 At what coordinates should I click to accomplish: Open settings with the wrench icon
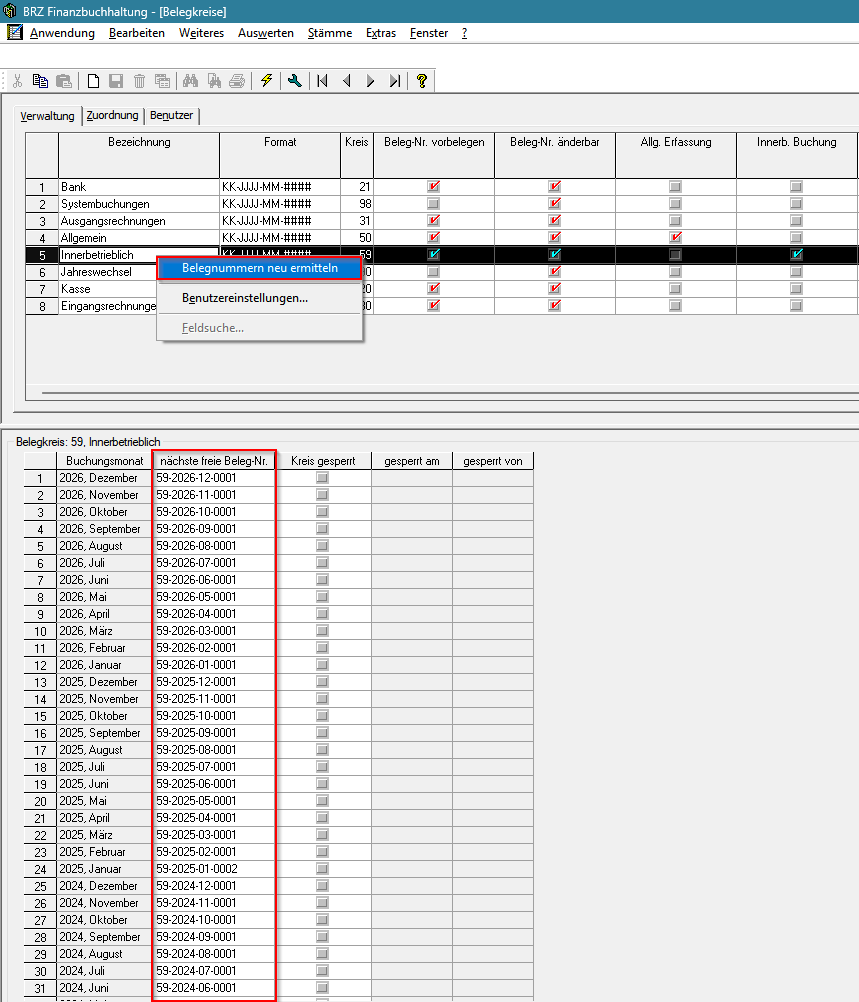[x=295, y=81]
